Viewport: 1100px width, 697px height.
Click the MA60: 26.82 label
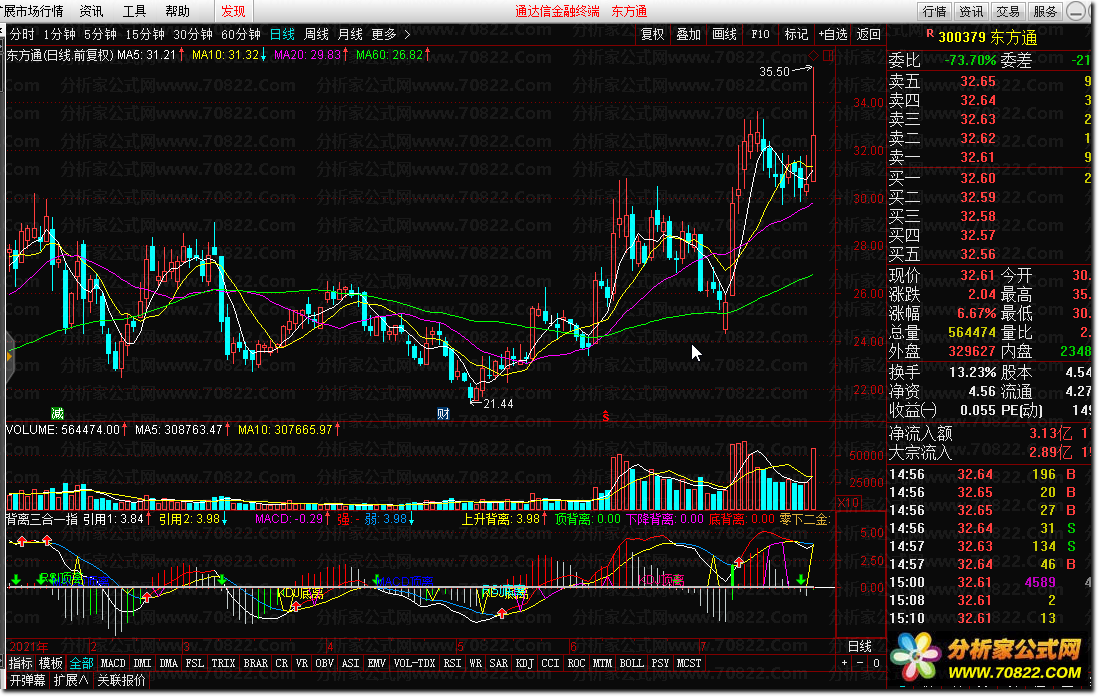click(389, 55)
